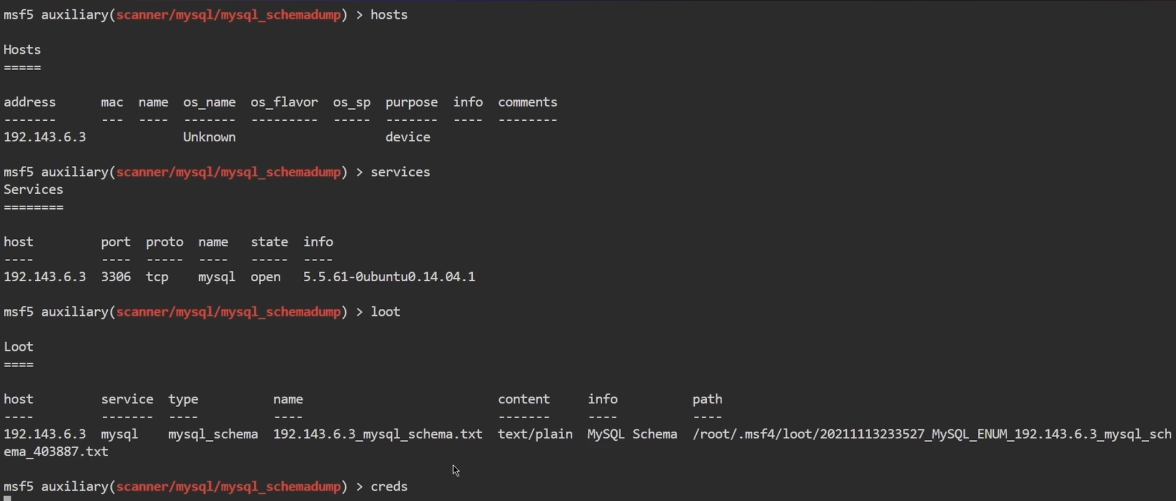Click the "Services" table heading

tap(33, 190)
